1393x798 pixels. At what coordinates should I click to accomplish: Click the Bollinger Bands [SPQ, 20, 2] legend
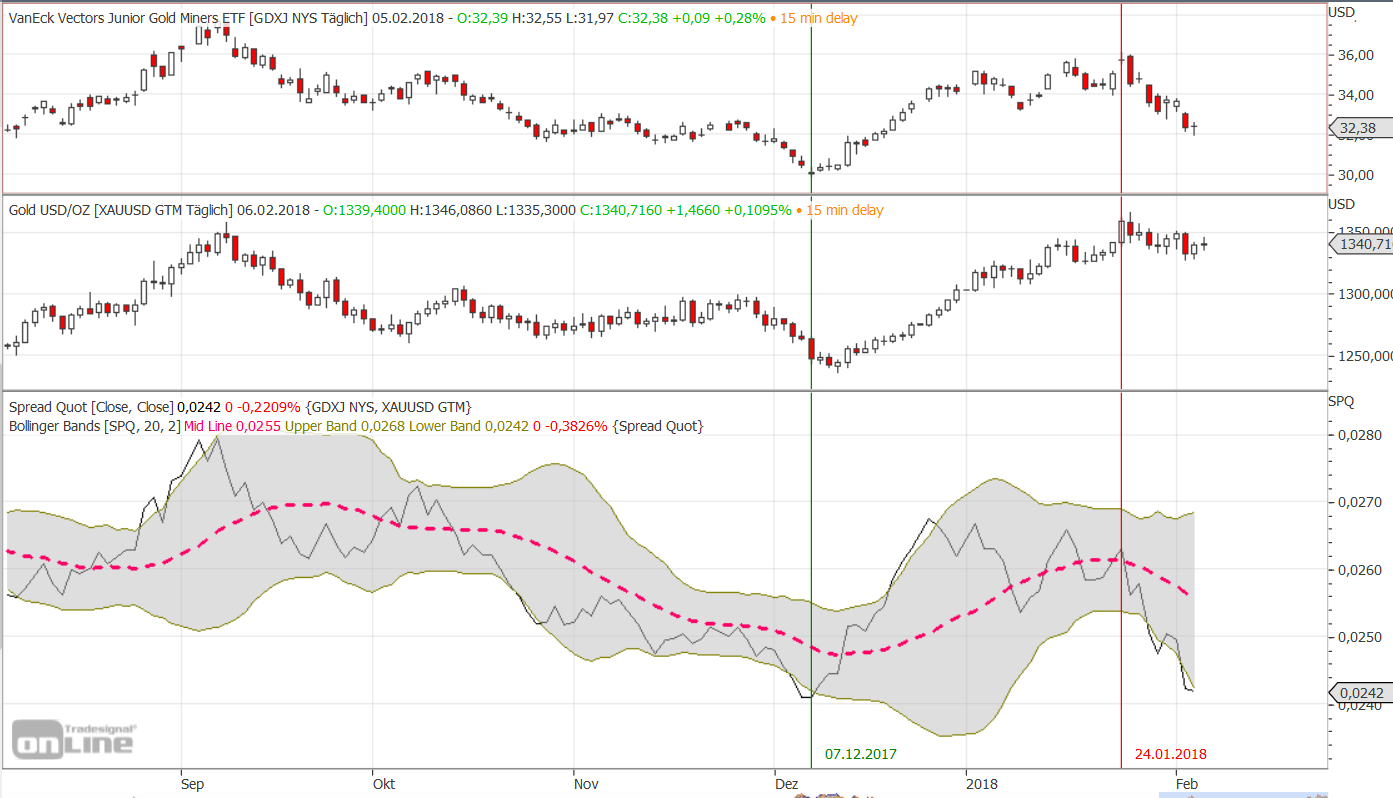94,426
